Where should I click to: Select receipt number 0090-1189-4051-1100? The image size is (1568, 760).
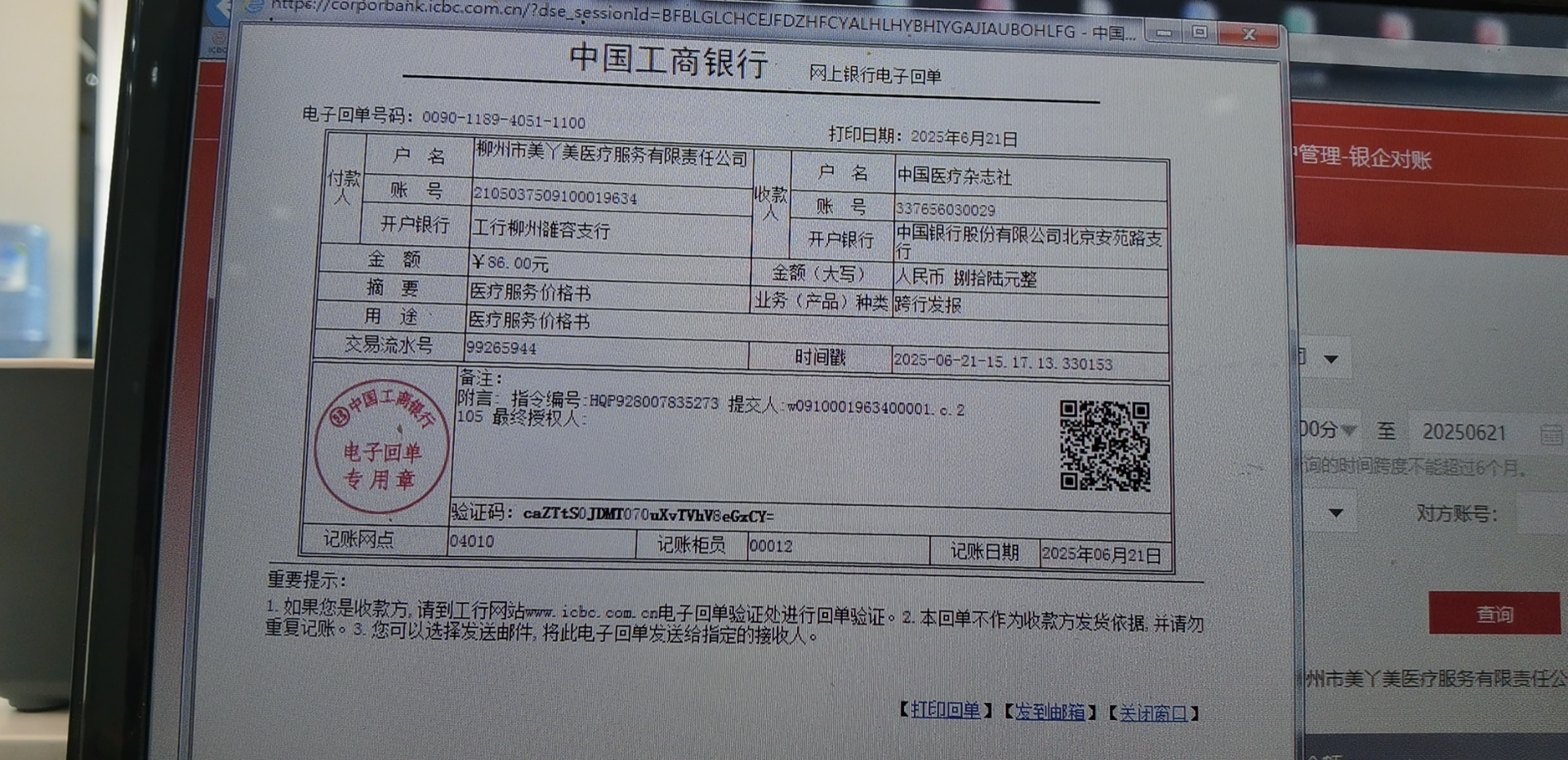click(503, 121)
